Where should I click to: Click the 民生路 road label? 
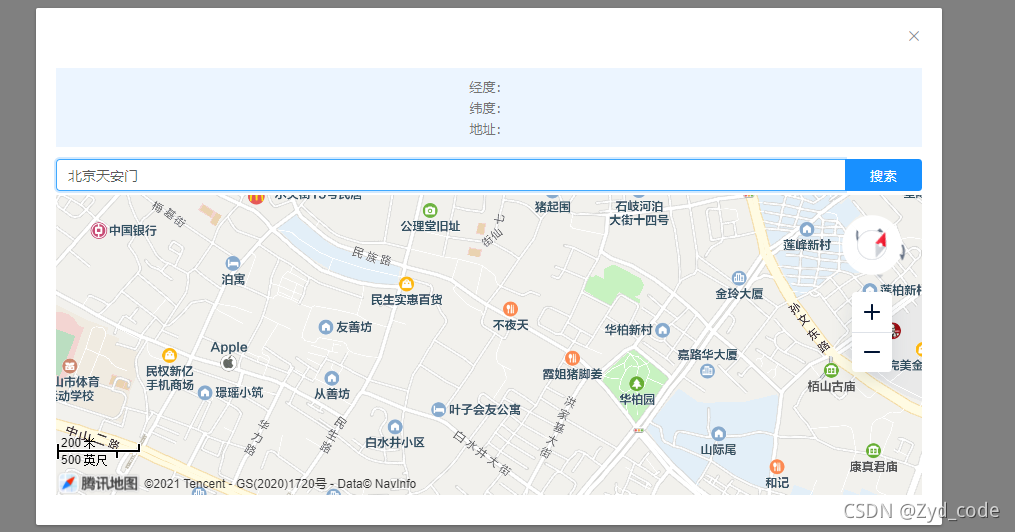click(x=333, y=434)
